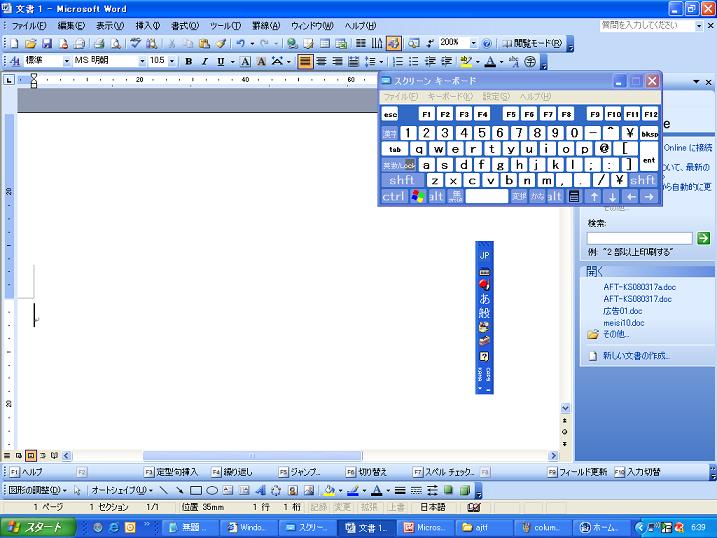717x538 pixels.
Task: Open the Word Help question mark icon
Action: point(487,43)
